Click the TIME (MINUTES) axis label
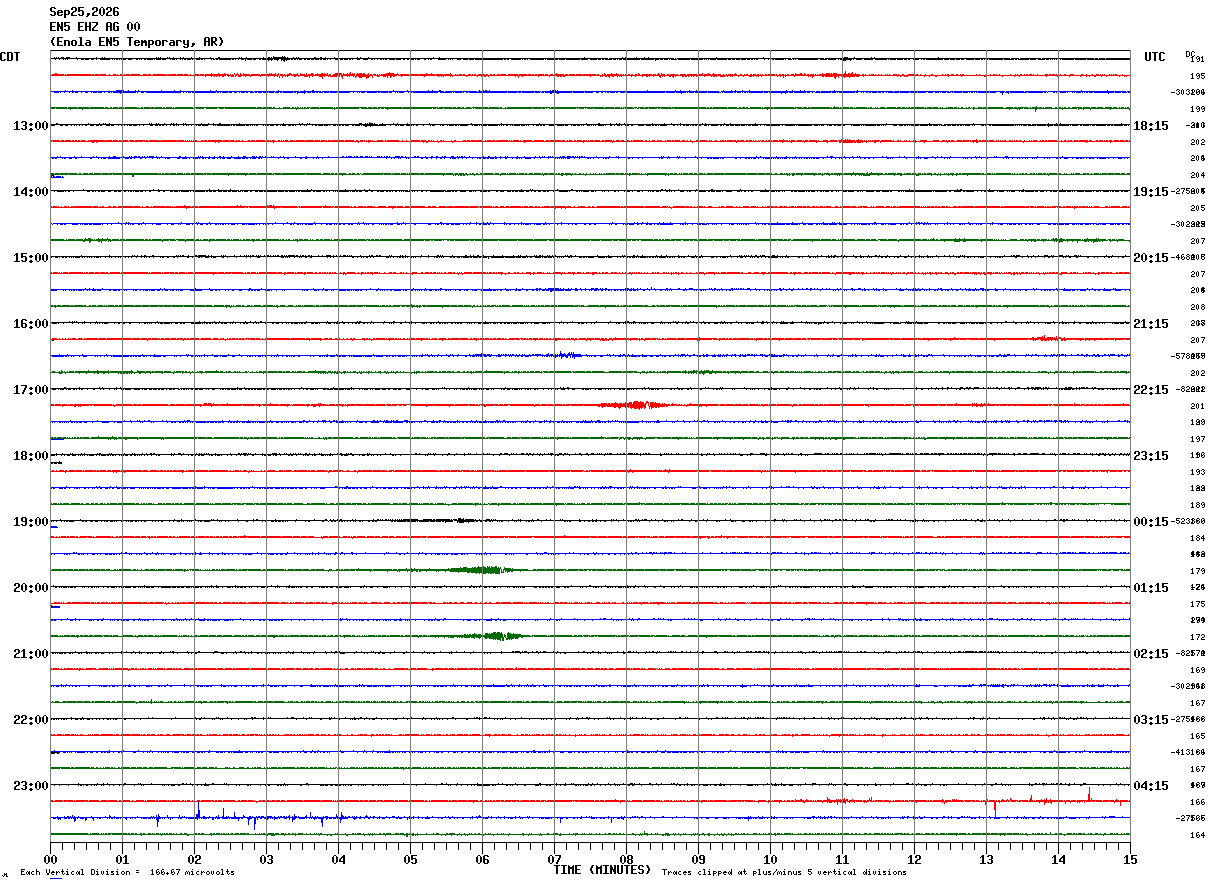Image resolution: width=1210 pixels, height=886 pixels. coord(602,870)
